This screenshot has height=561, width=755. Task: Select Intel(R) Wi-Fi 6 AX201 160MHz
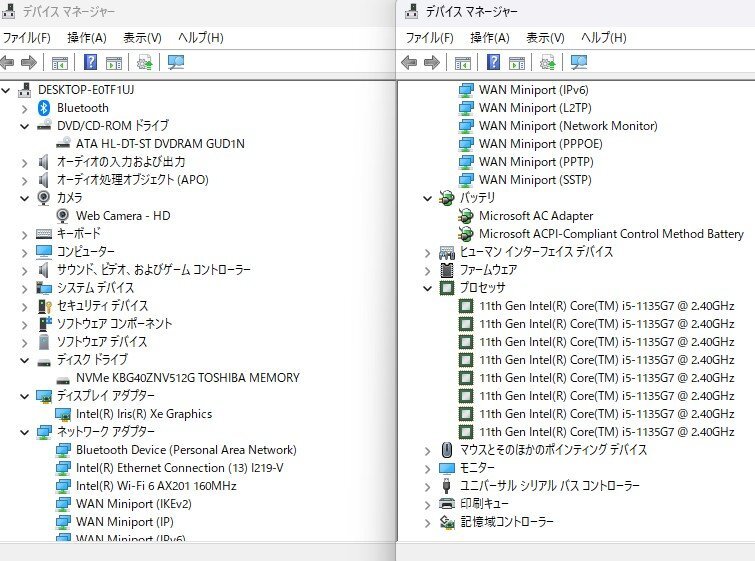click(x=156, y=486)
